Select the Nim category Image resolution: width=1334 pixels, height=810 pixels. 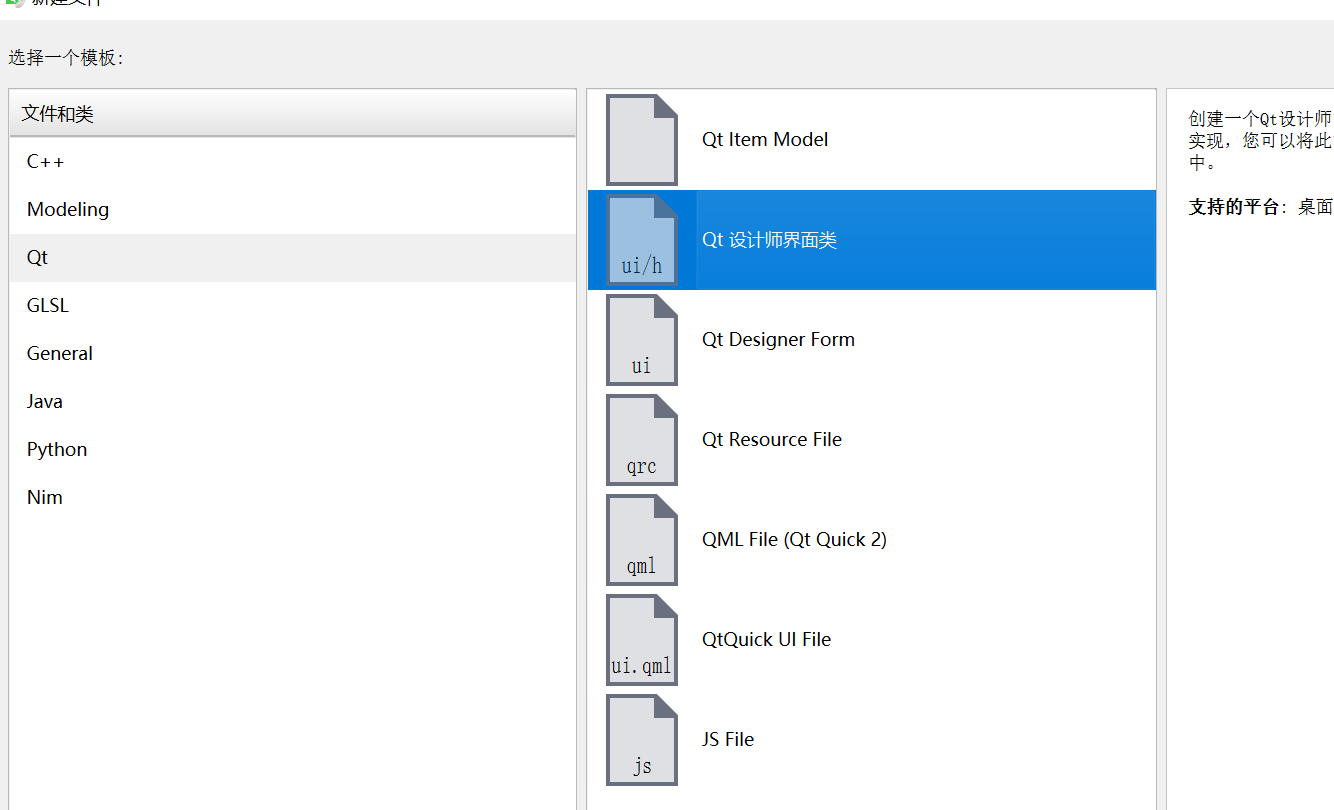(293, 498)
